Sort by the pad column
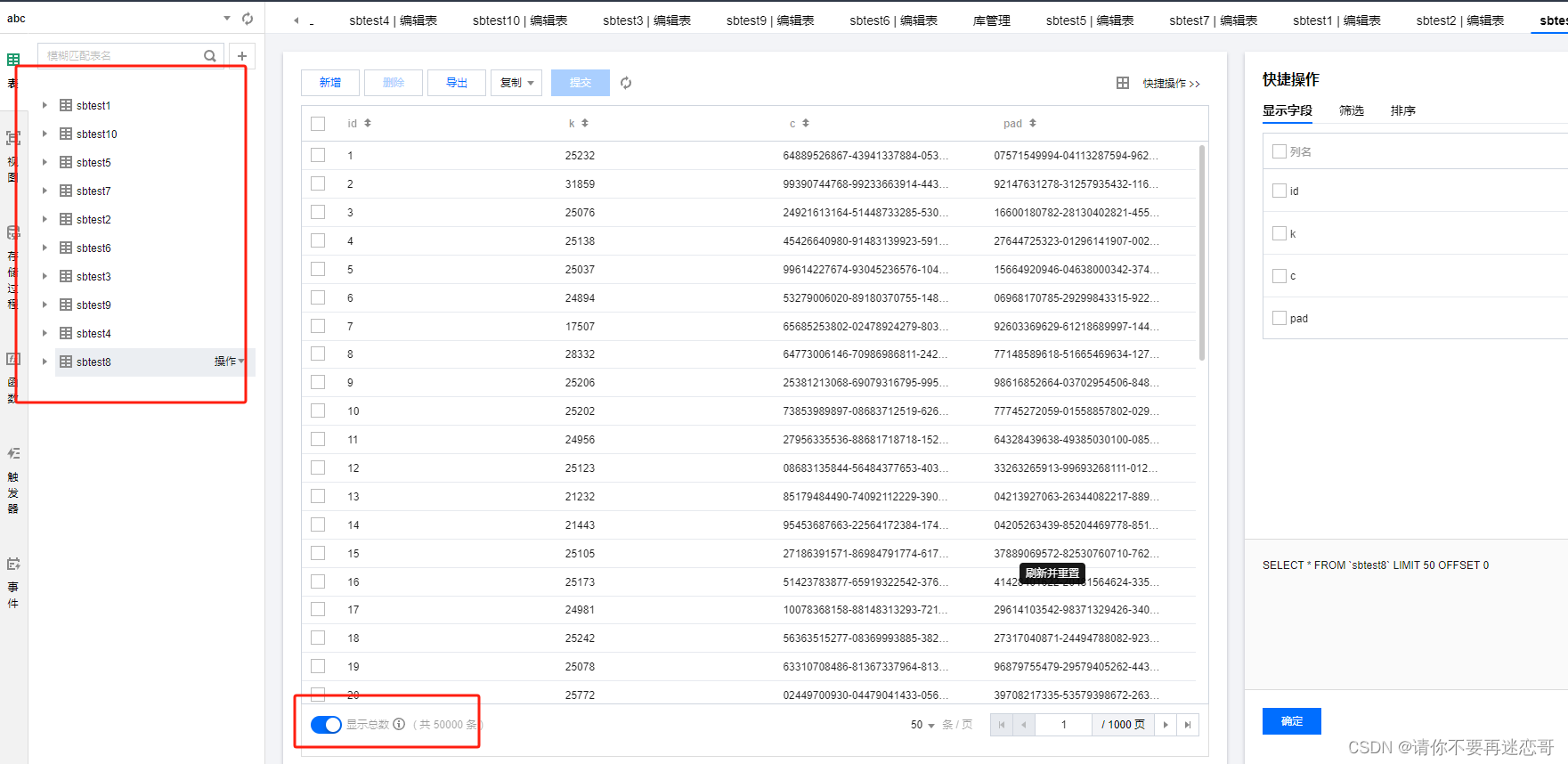This screenshot has height=764, width=1568. [x=1033, y=123]
